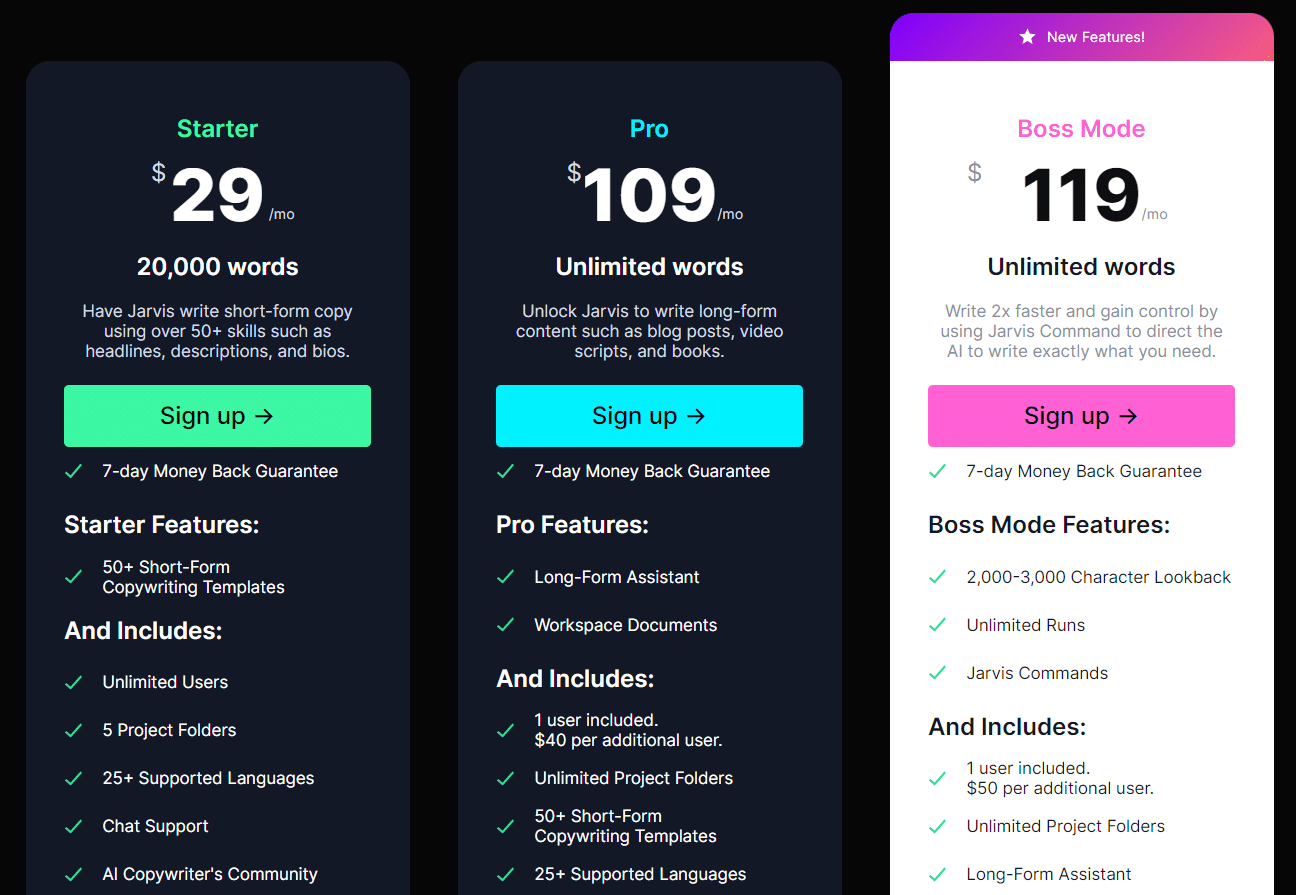
Task: Click the 20,000 words label
Action: click(x=217, y=267)
